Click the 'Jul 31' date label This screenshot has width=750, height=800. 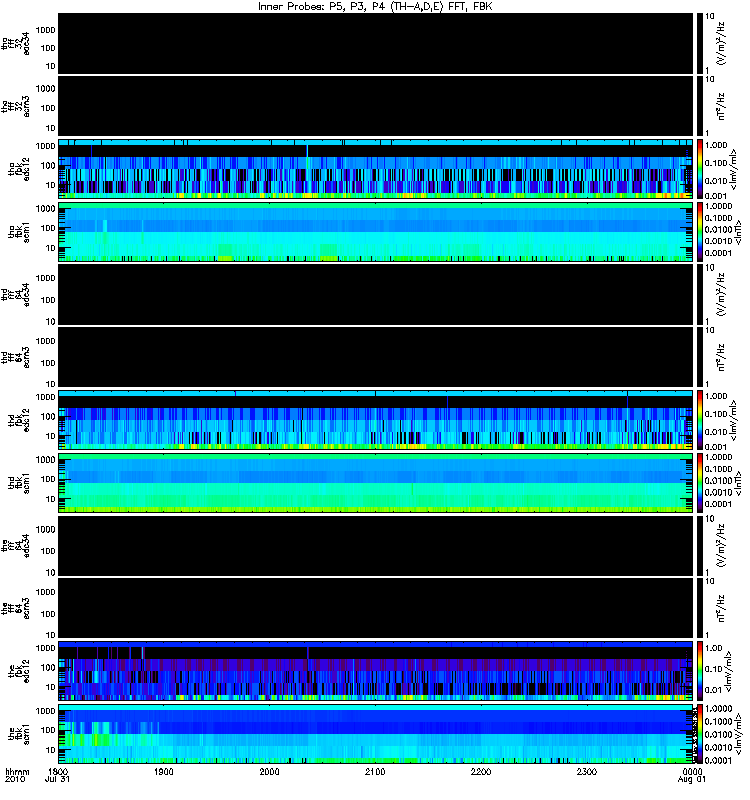(57, 779)
